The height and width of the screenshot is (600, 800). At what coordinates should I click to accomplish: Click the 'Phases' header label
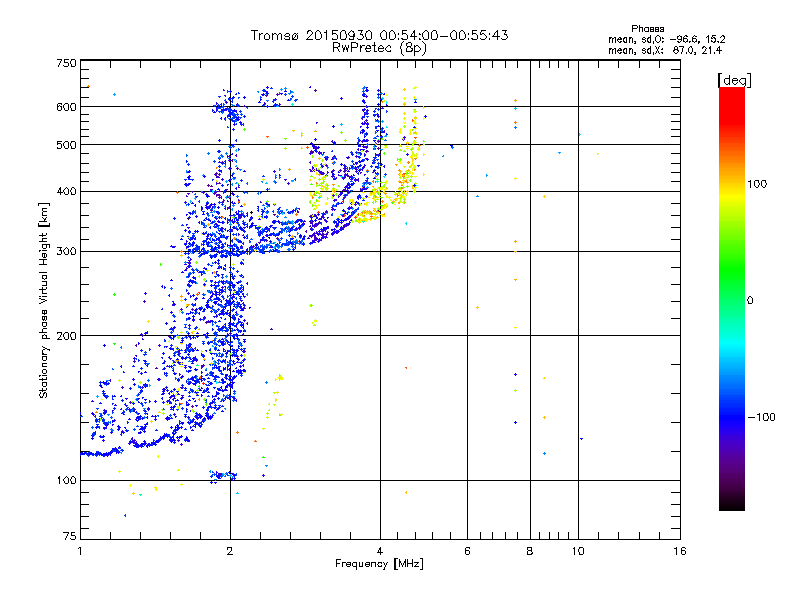647,29
